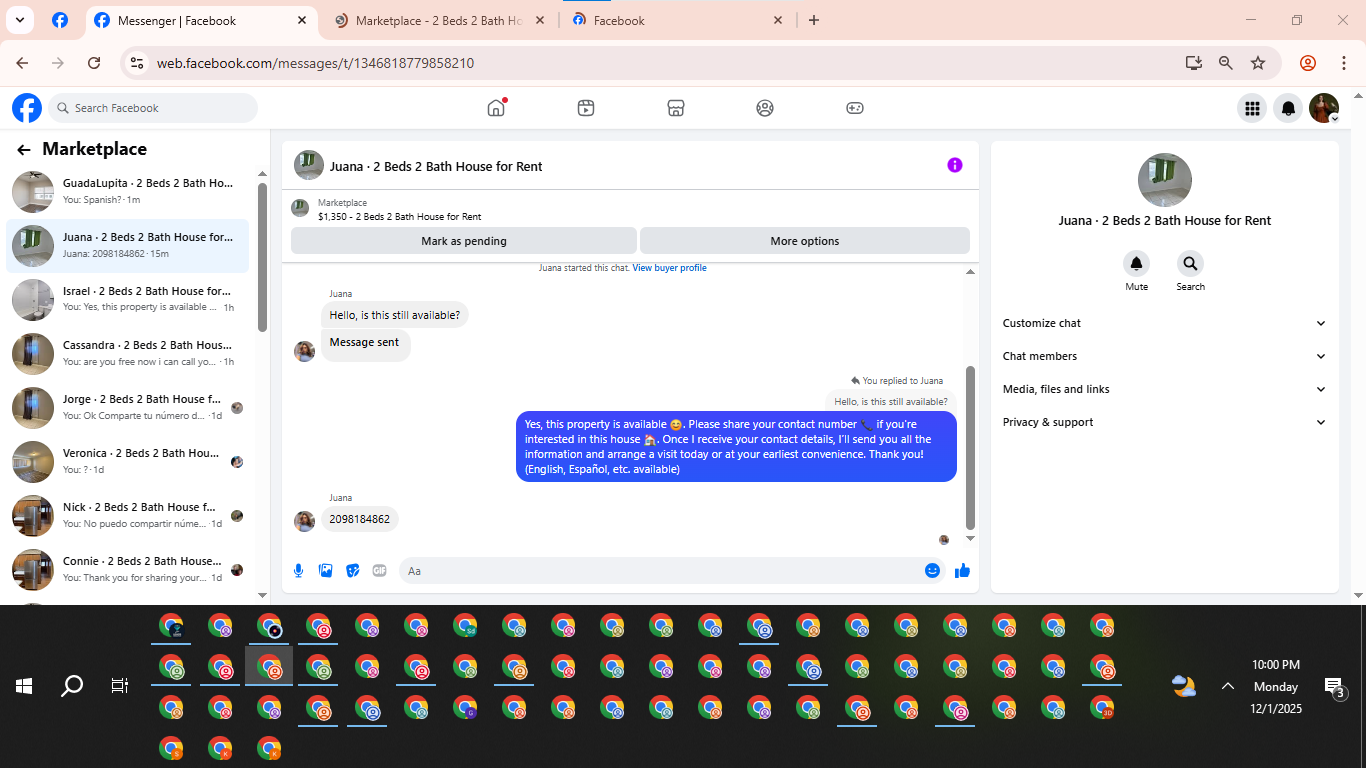The image size is (1366, 768).
Task: Expand the Customize chat section
Action: [x=1164, y=323]
